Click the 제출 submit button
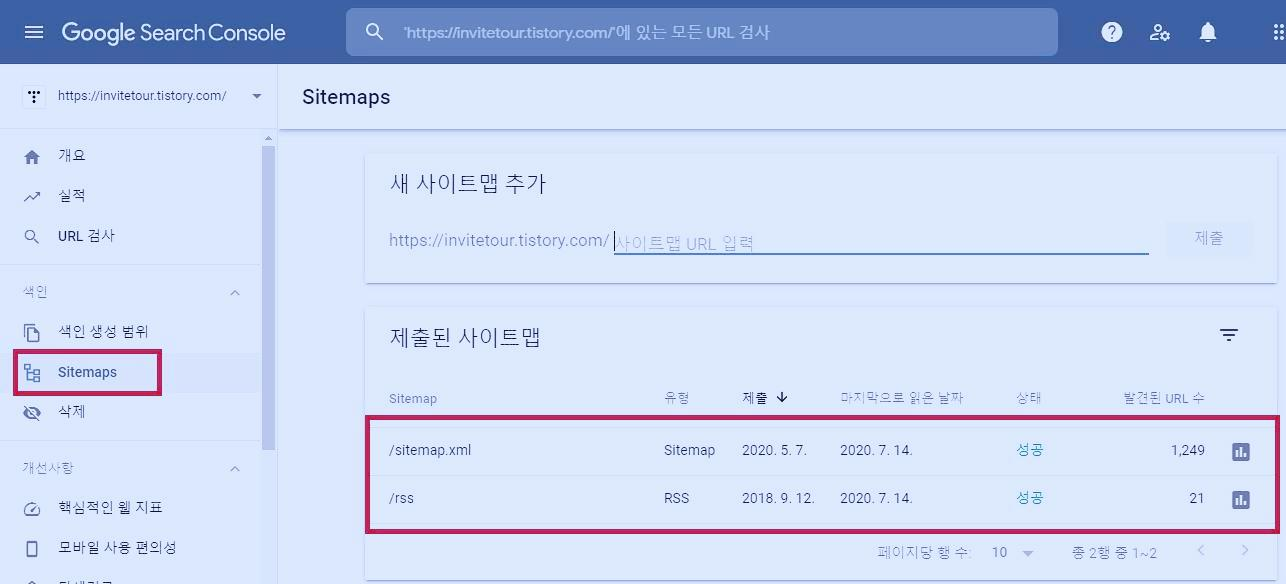The width and height of the screenshot is (1286, 584). point(1209,239)
